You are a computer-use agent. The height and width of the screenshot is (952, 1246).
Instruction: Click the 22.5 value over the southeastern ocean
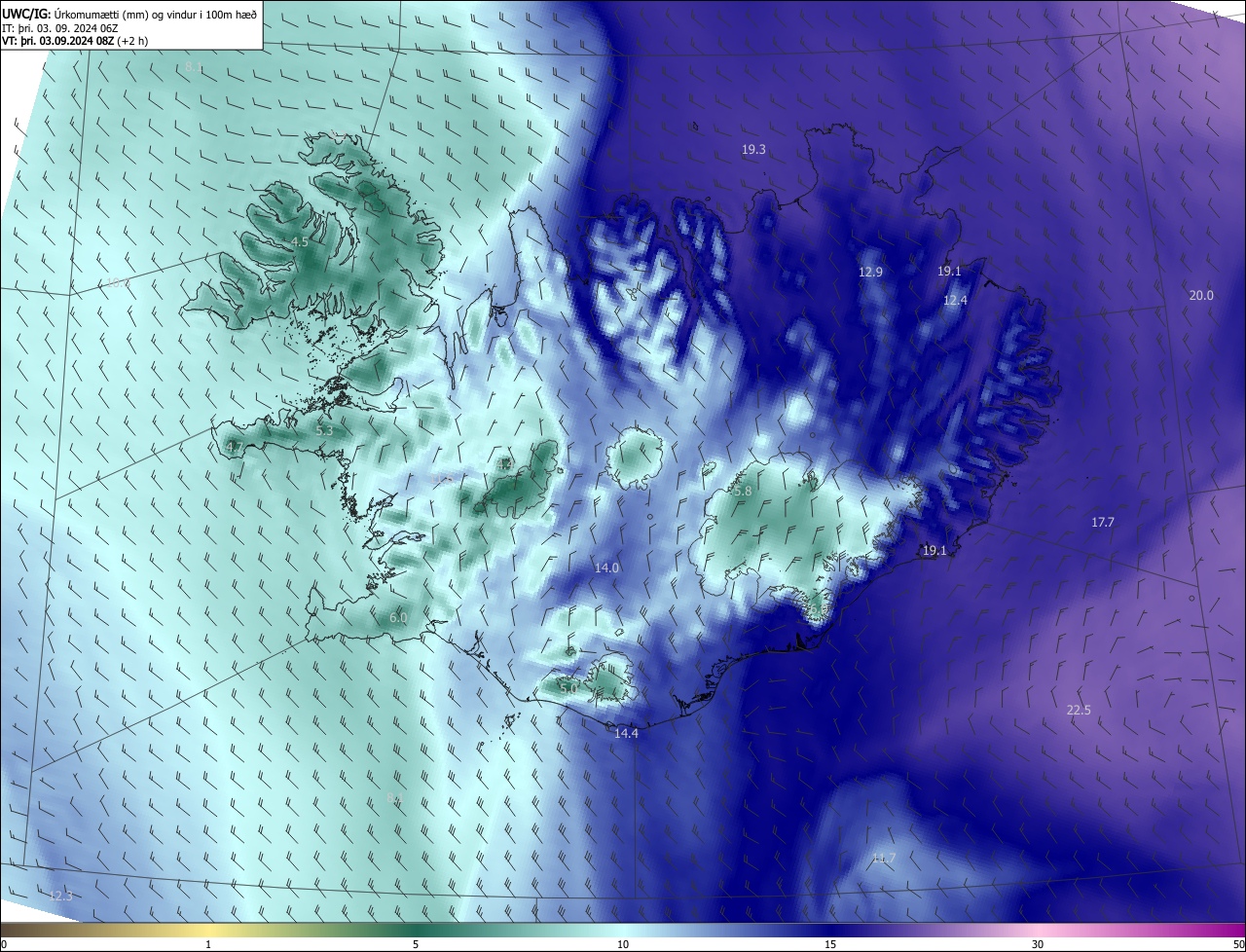click(1079, 711)
